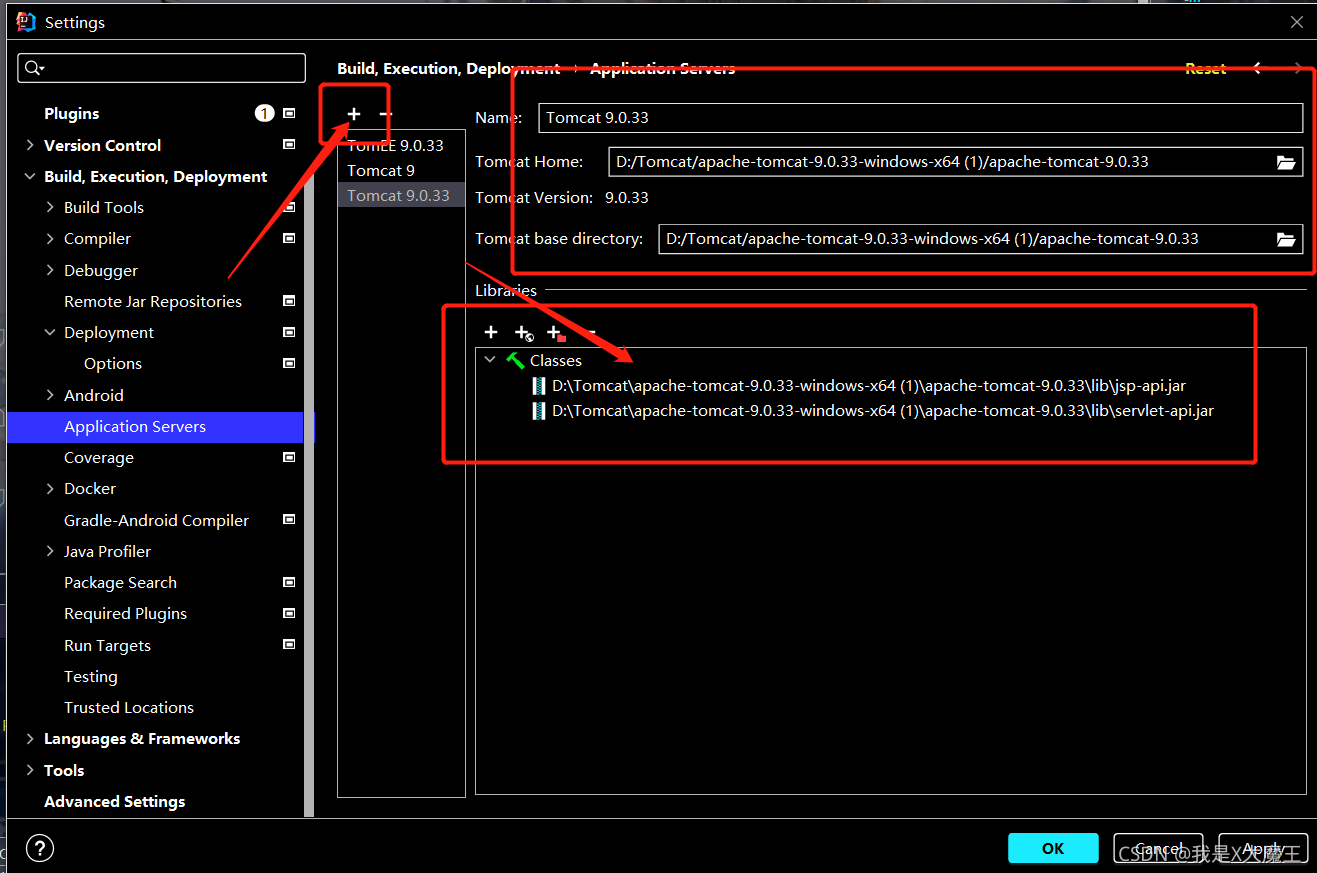The image size is (1317, 873).
Task: Open Advanced Settings page
Action: (x=115, y=801)
